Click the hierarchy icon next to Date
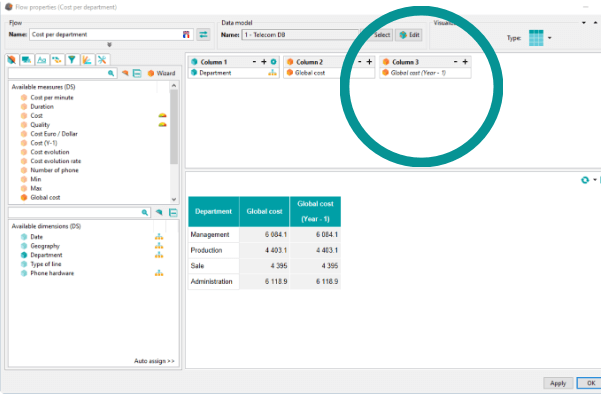Image resolution: width=604 pixels, height=395 pixels. click(159, 237)
